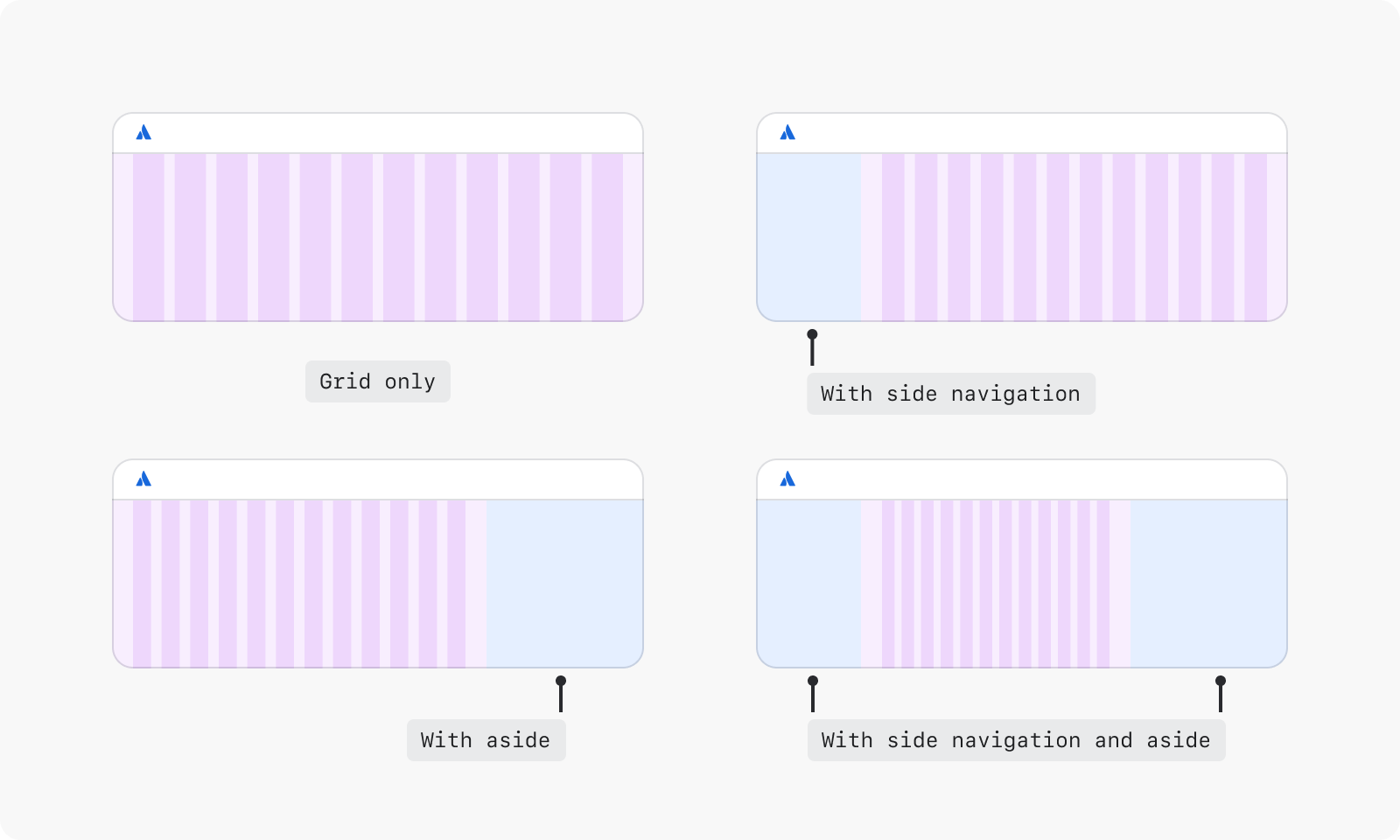Click the Atlassian logo in Grid only diagram

point(143,132)
